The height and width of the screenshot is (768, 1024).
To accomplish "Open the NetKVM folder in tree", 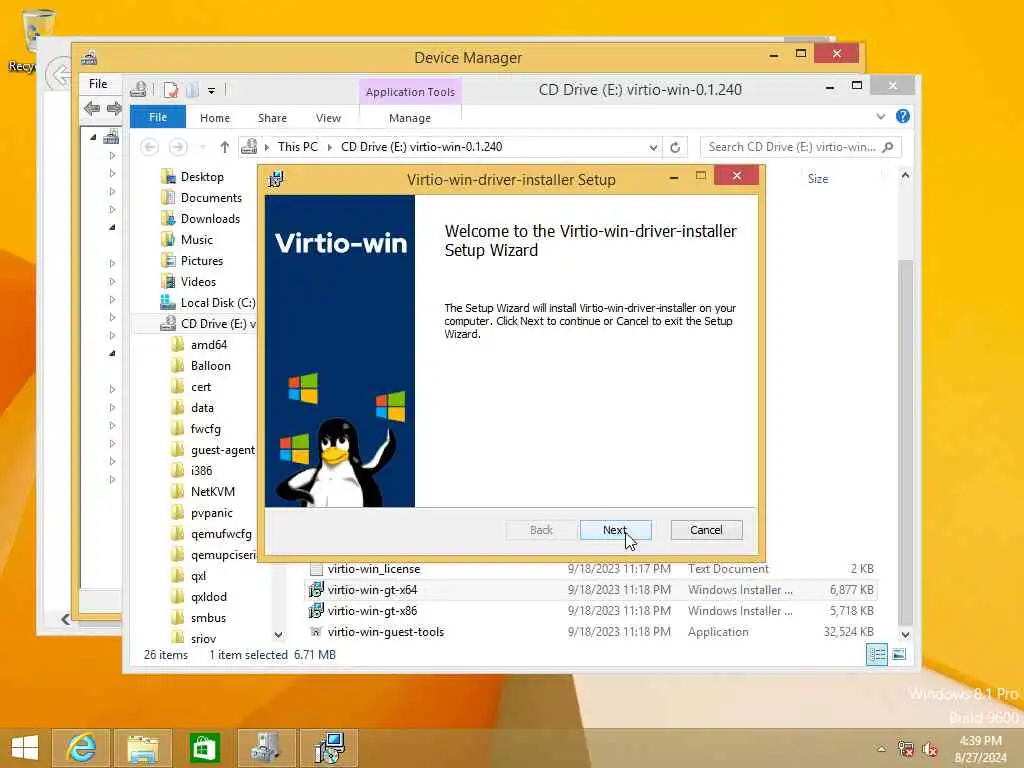I will (x=212, y=491).
